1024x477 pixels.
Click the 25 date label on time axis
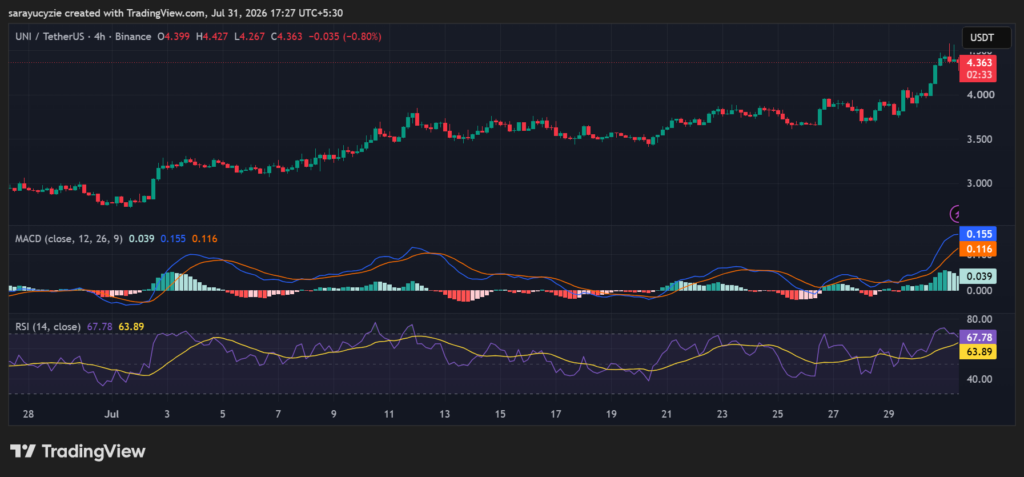point(778,414)
